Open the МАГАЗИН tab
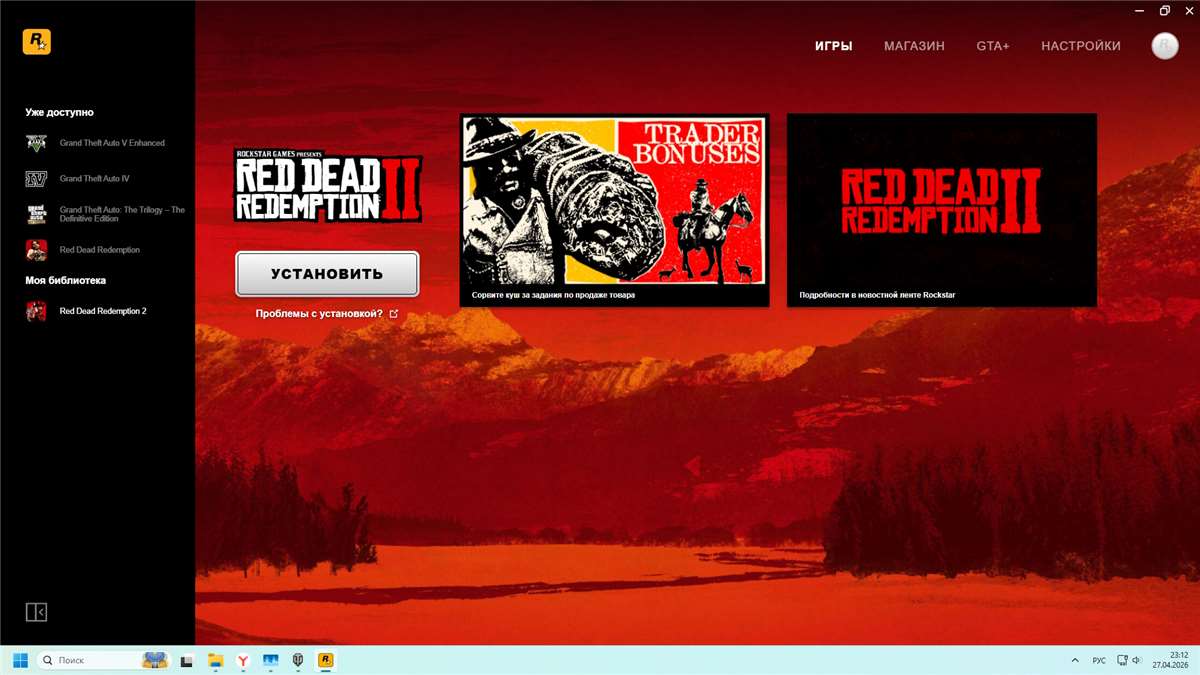Image resolution: width=1200 pixels, height=675 pixels. [914, 46]
